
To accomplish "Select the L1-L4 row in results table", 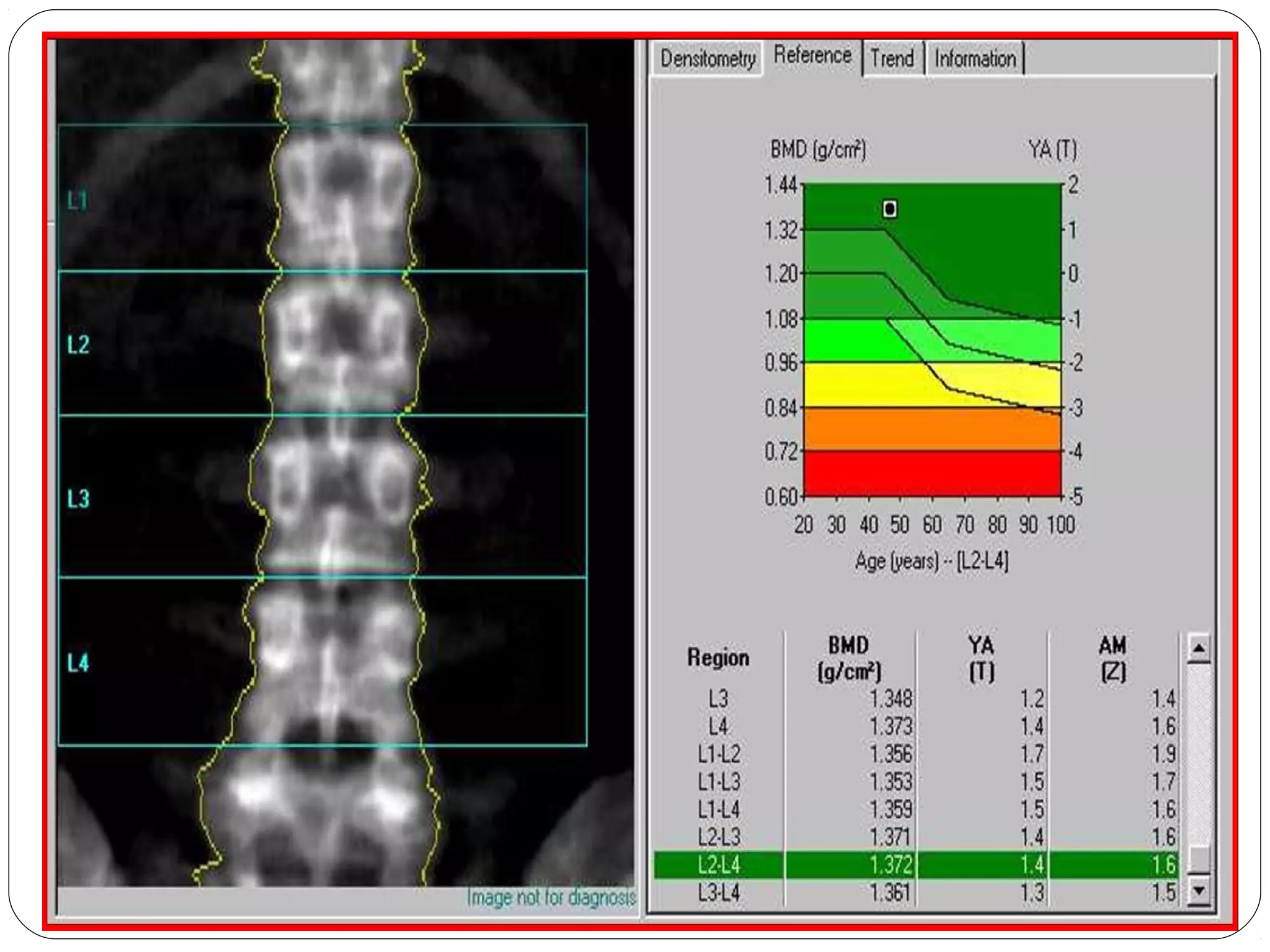I will pyautogui.click(x=718, y=809).
